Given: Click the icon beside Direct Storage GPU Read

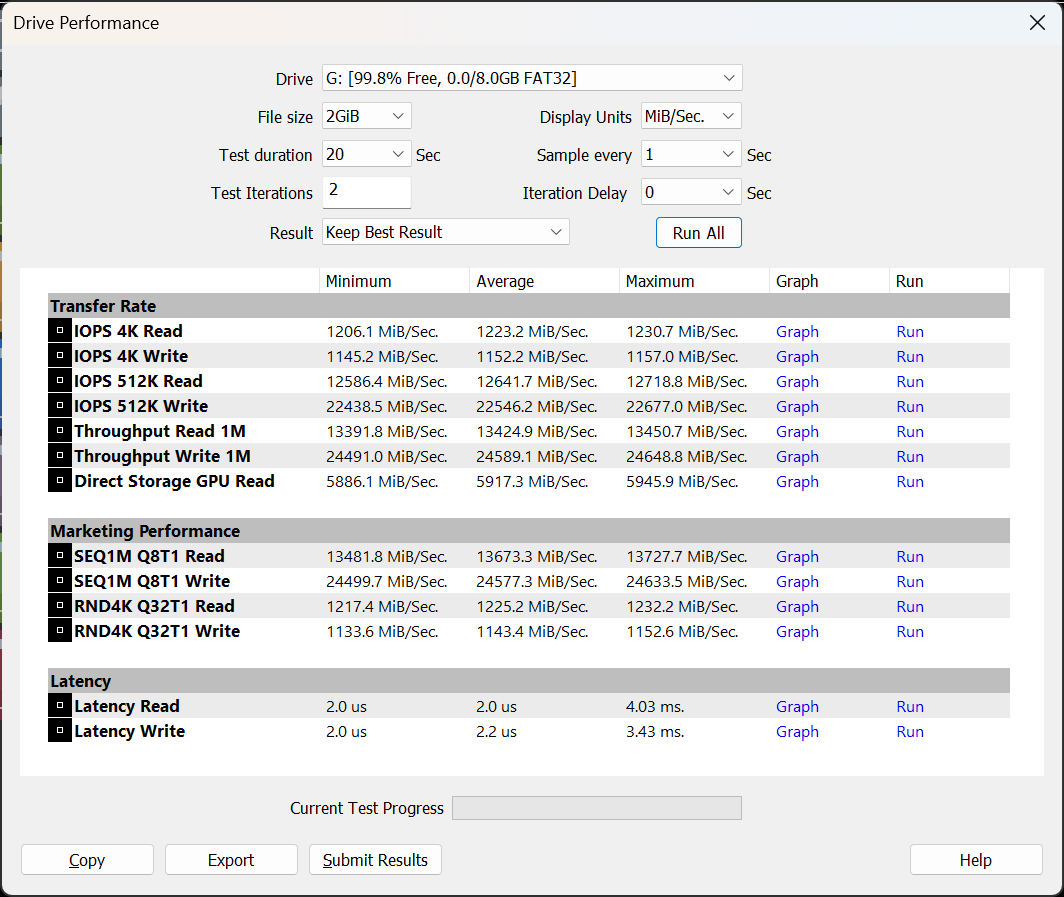Looking at the screenshot, I should click(60, 481).
